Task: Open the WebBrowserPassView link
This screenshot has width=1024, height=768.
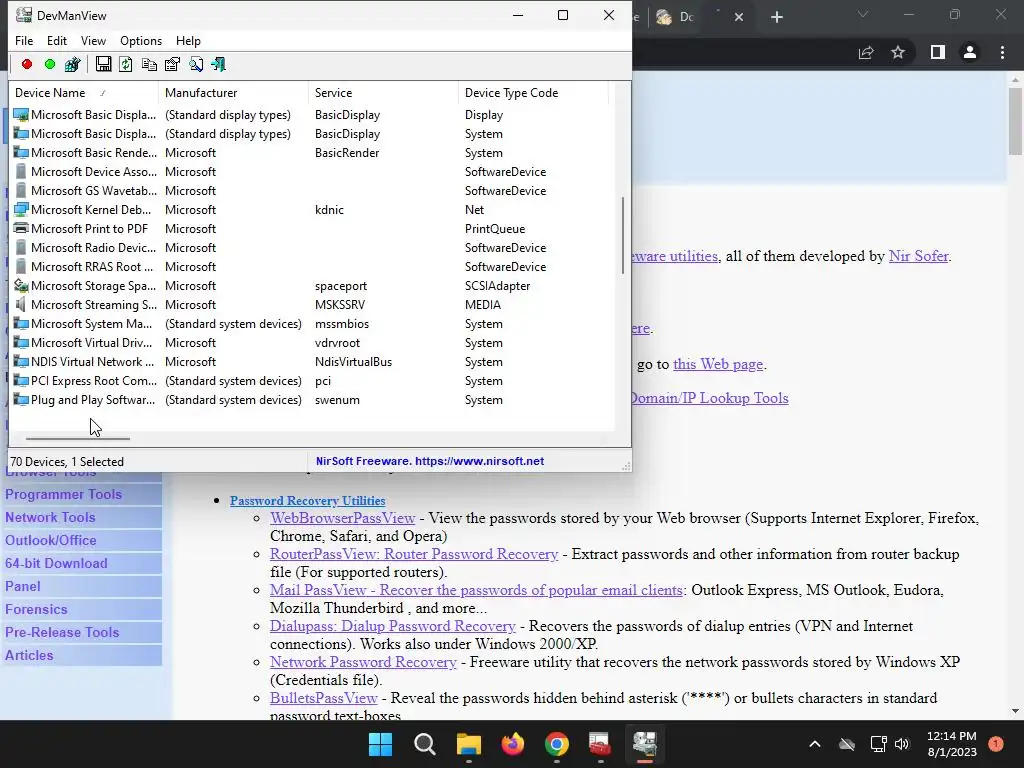Action: click(x=343, y=518)
